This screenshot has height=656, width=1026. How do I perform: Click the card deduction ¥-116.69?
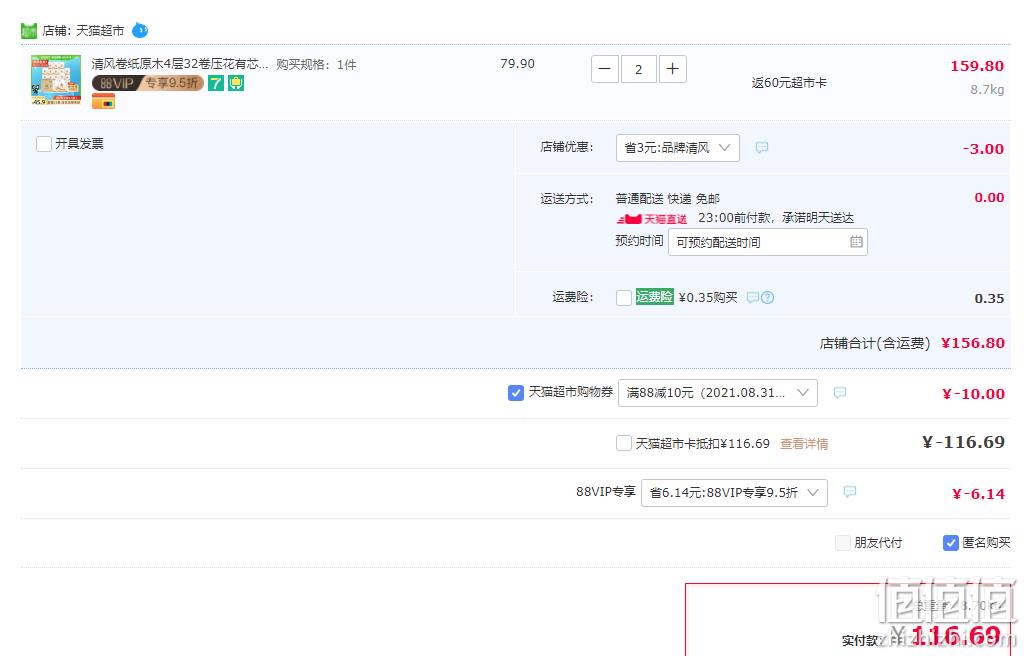click(x=963, y=442)
